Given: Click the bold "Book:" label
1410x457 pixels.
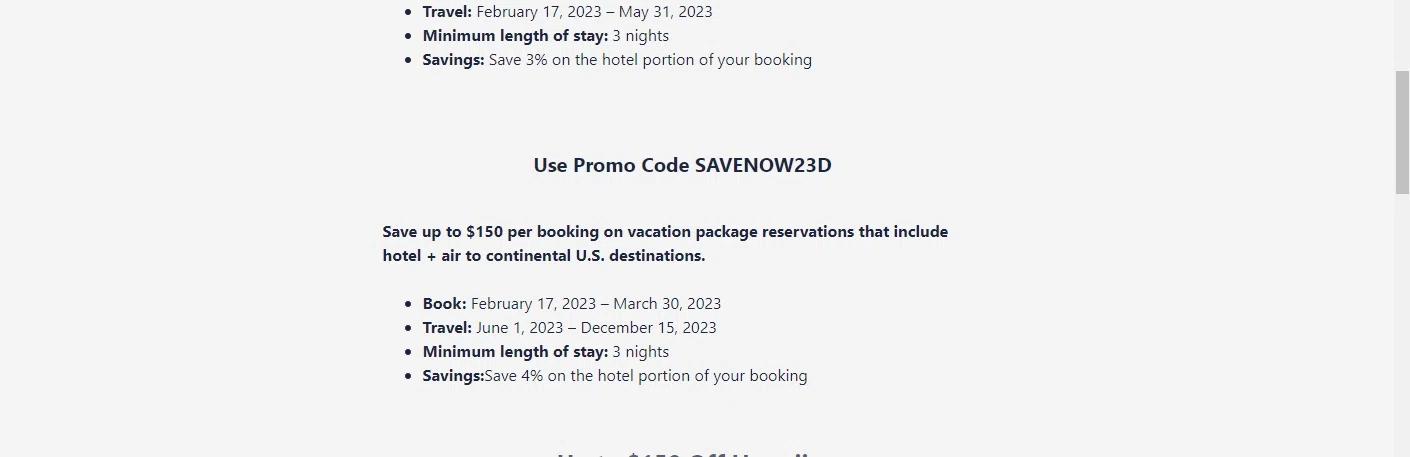Looking at the screenshot, I should (444, 304).
